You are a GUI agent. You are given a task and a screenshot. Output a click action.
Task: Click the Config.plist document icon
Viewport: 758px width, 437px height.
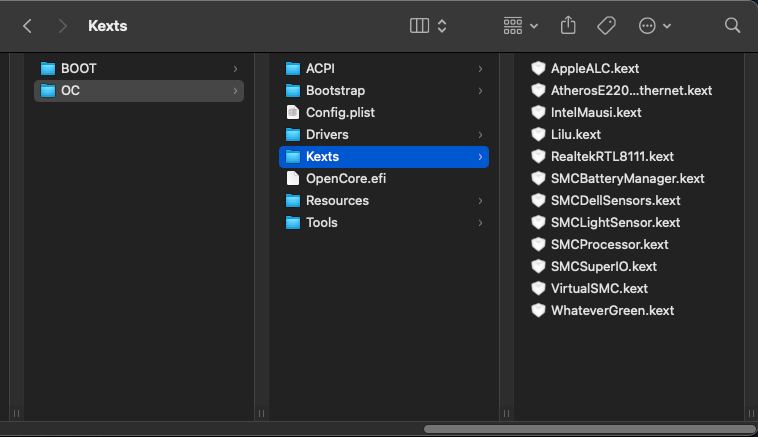tap(292, 112)
